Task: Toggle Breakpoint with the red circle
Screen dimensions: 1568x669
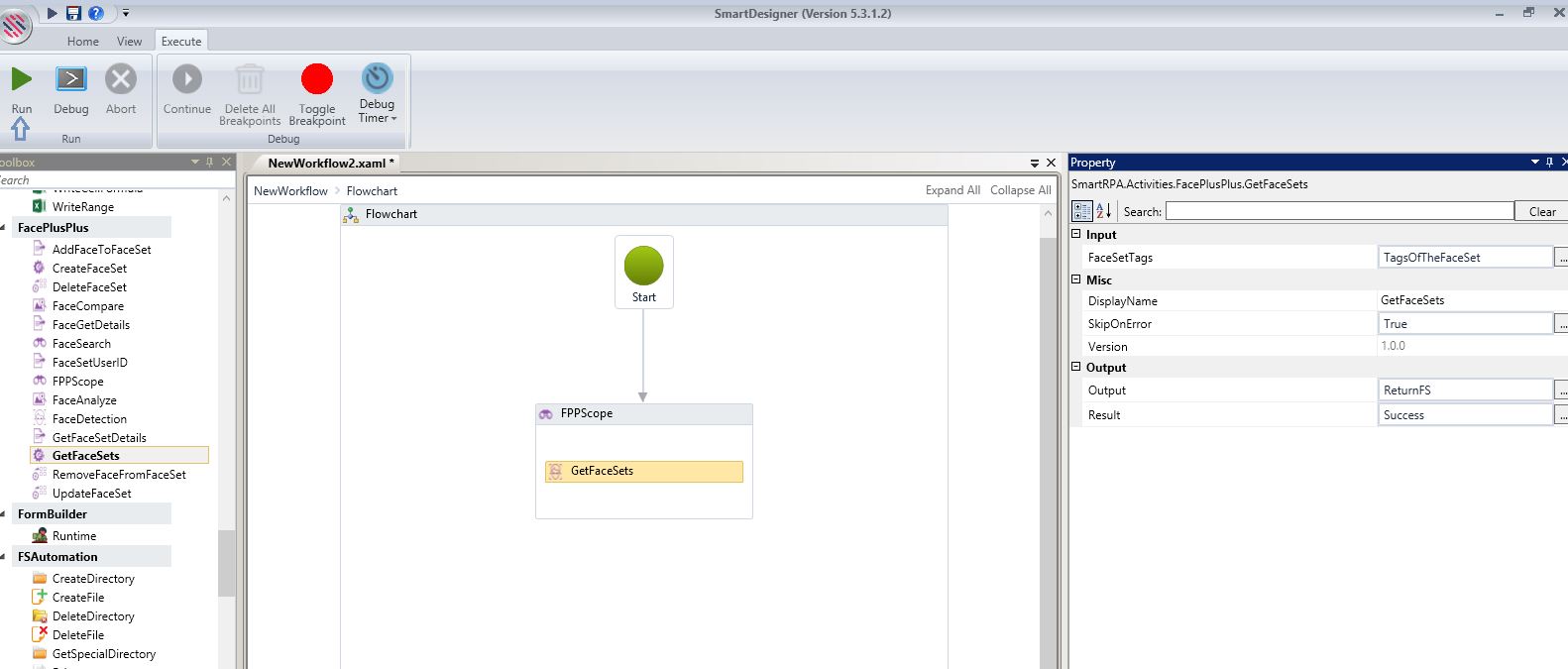Action: (x=317, y=79)
